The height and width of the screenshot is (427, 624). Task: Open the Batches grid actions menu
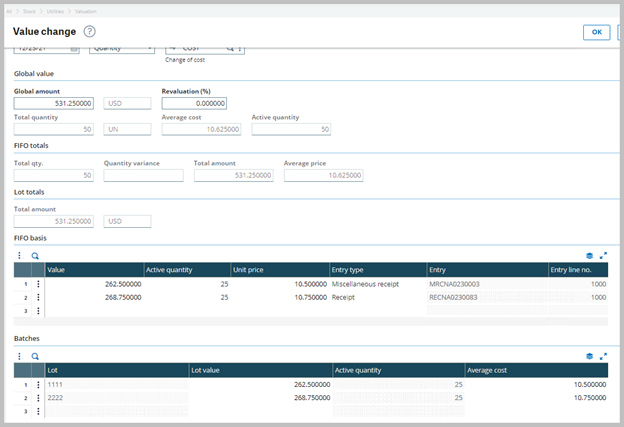(19, 355)
